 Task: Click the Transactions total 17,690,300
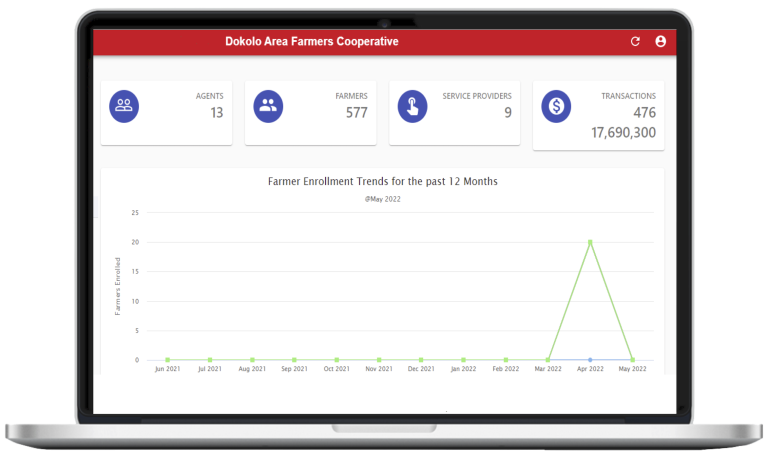(x=623, y=132)
